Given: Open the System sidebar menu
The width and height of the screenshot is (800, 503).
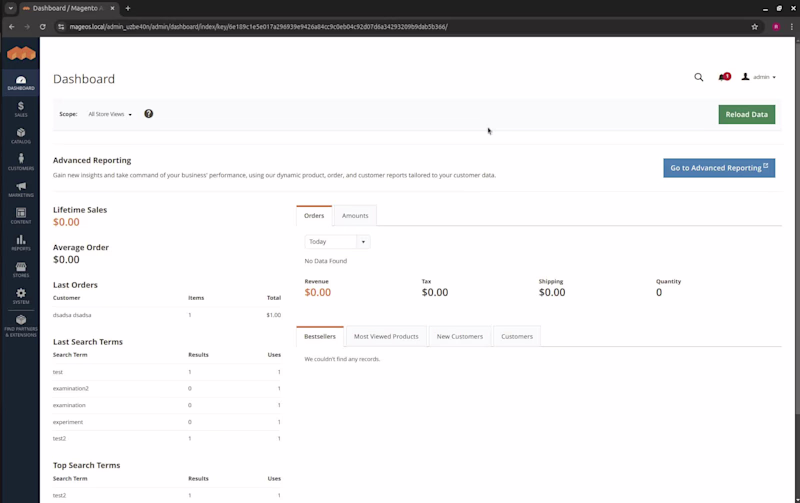Looking at the screenshot, I should tap(21, 296).
